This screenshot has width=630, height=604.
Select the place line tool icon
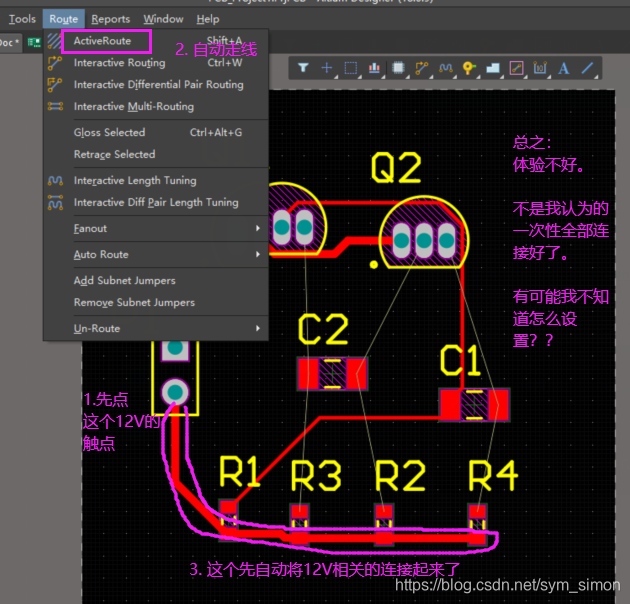(x=588, y=68)
